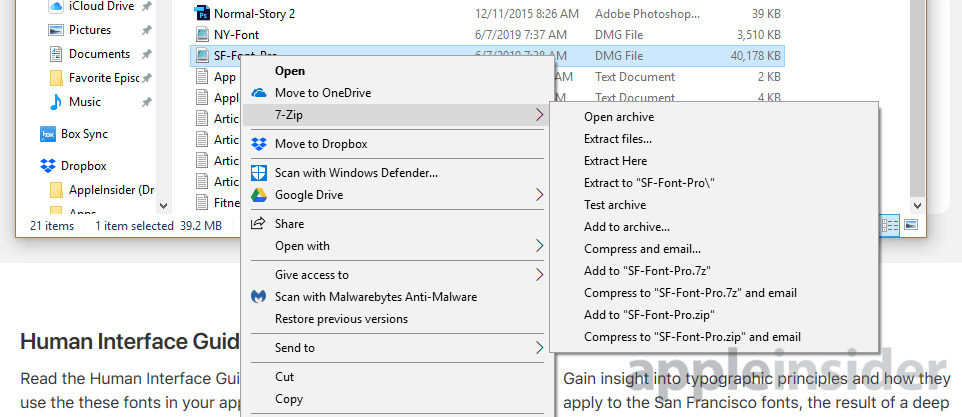
Task: Expand the Send to submenu arrow
Action: (540, 348)
